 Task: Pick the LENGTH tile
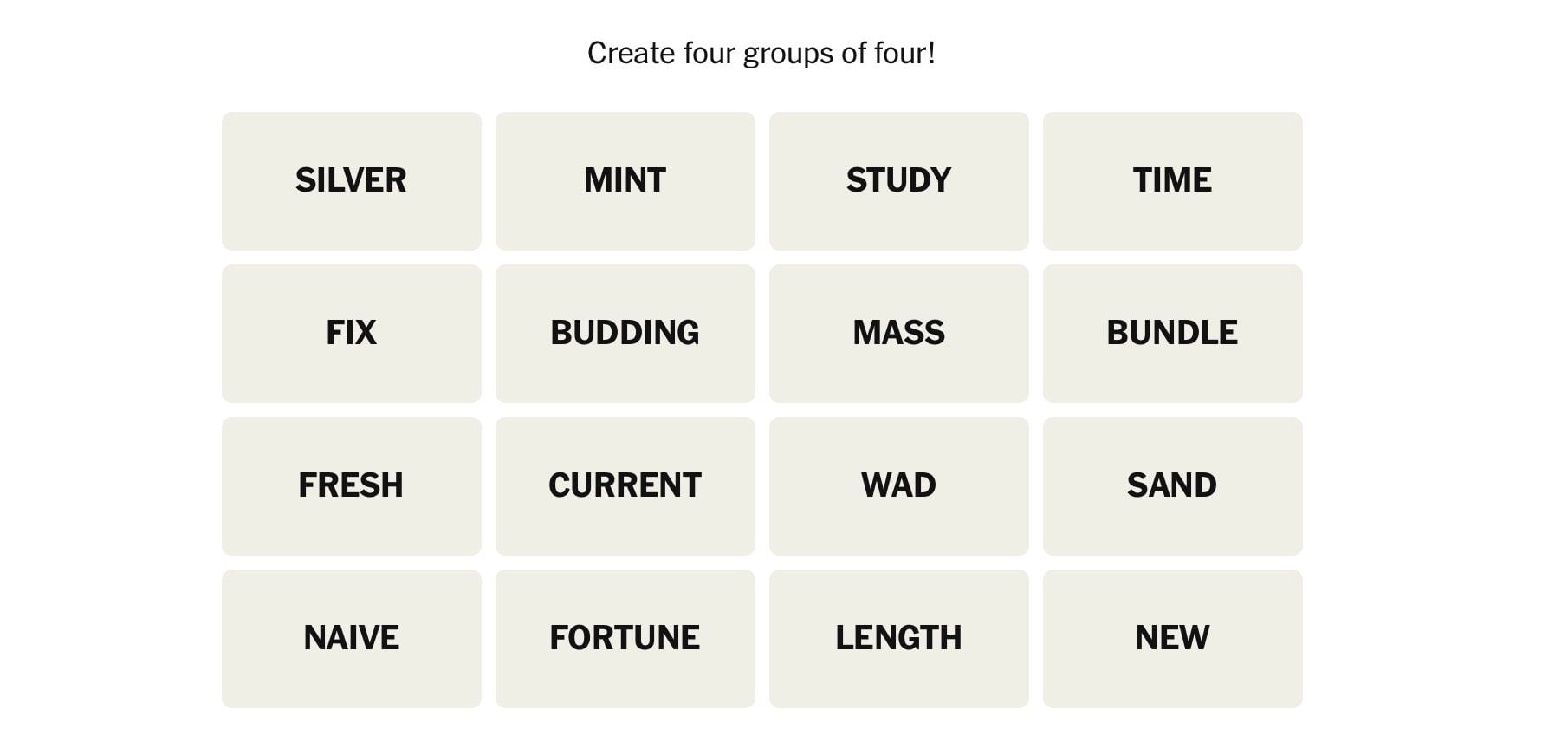pyautogui.click(x=898, y=638)
